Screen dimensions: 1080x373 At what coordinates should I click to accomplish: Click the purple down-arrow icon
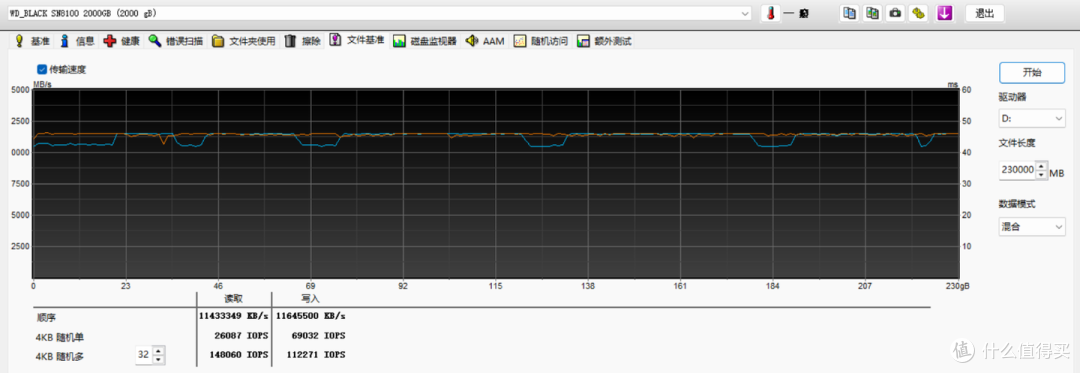(x=945, y=13)
